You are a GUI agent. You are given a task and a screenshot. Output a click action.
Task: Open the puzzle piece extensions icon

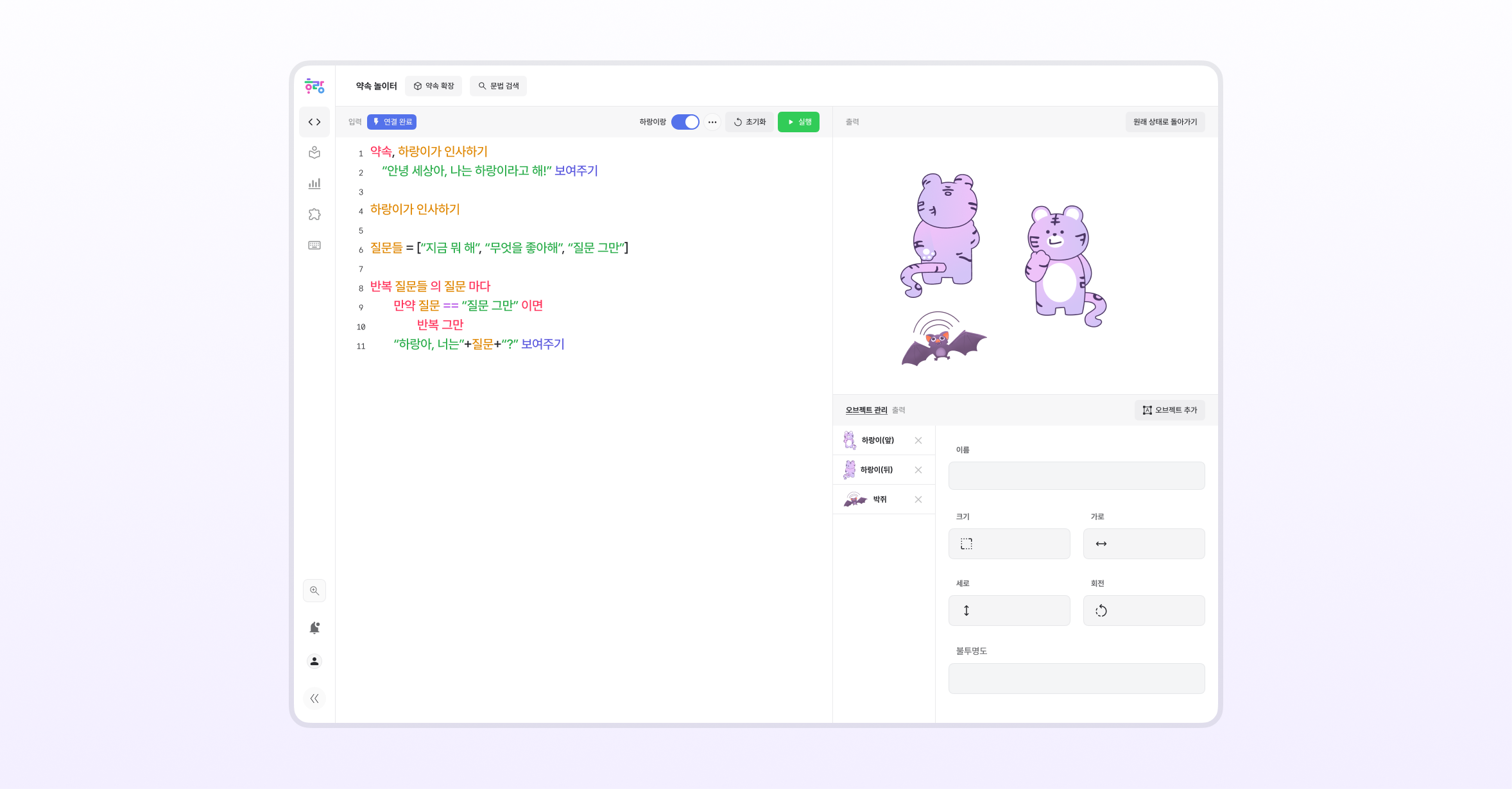(314, 214)
